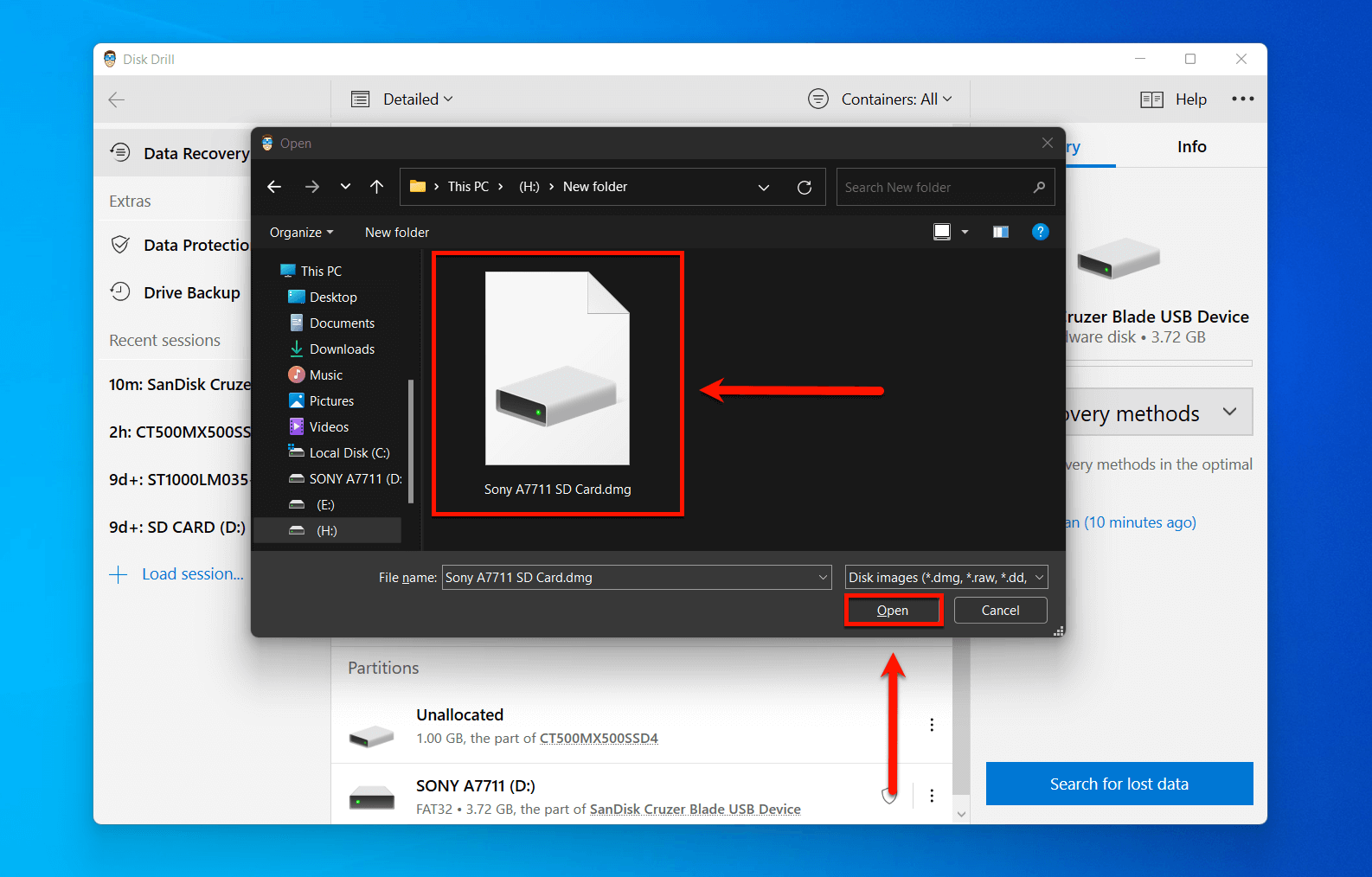Select Pictures in the navigation tree

pyautogui.click(x=322, y=400)
